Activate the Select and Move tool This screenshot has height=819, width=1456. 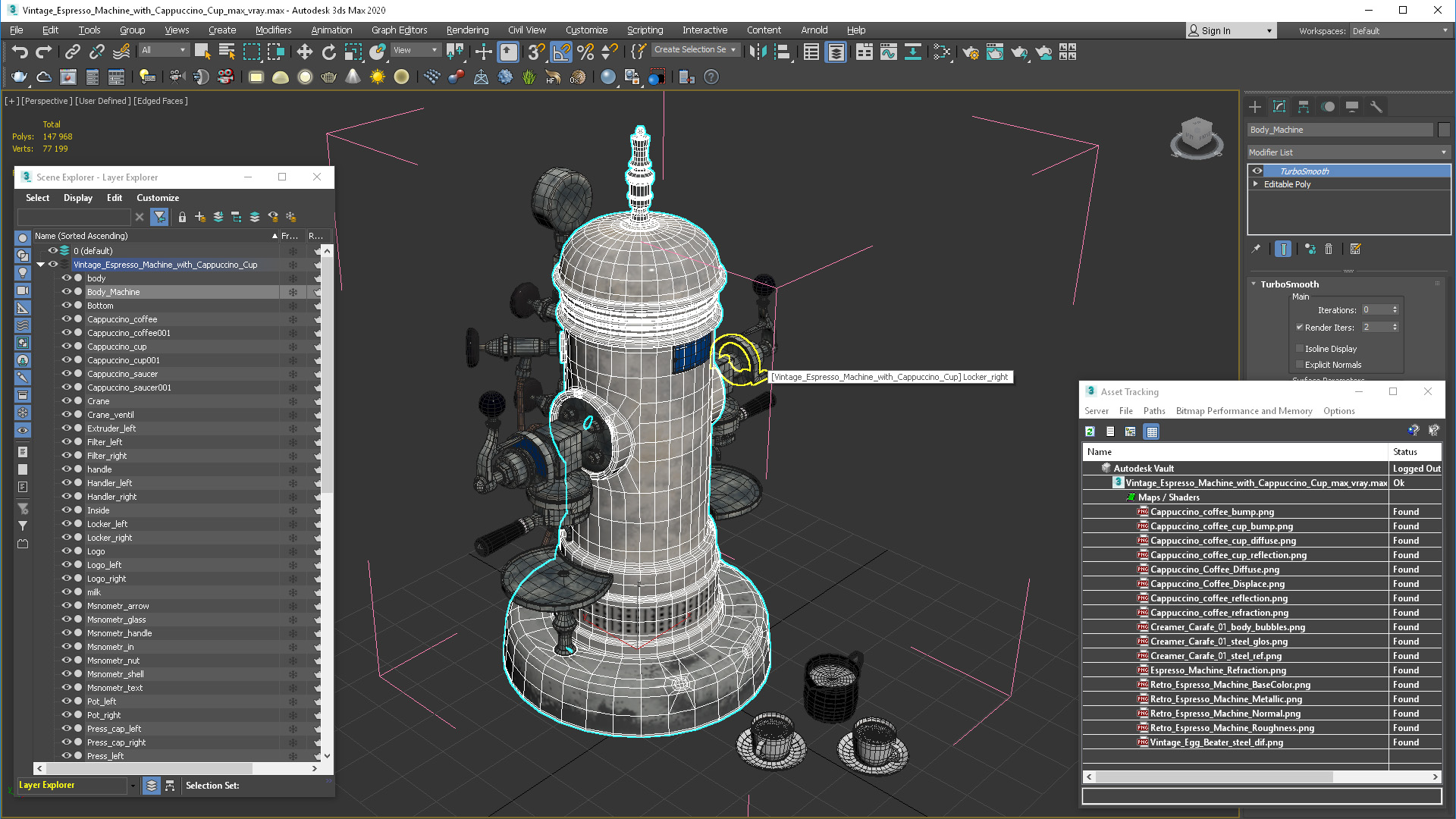point(304,52)
